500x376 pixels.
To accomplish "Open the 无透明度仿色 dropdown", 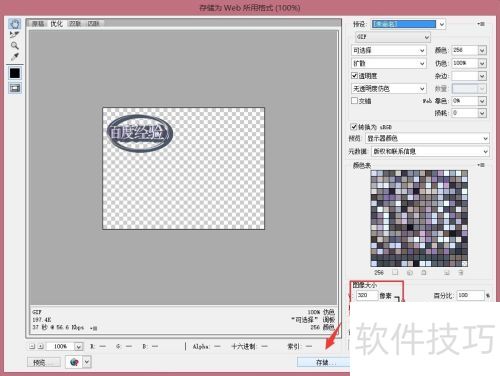I will pyautogui.click(x=389, y=88).
